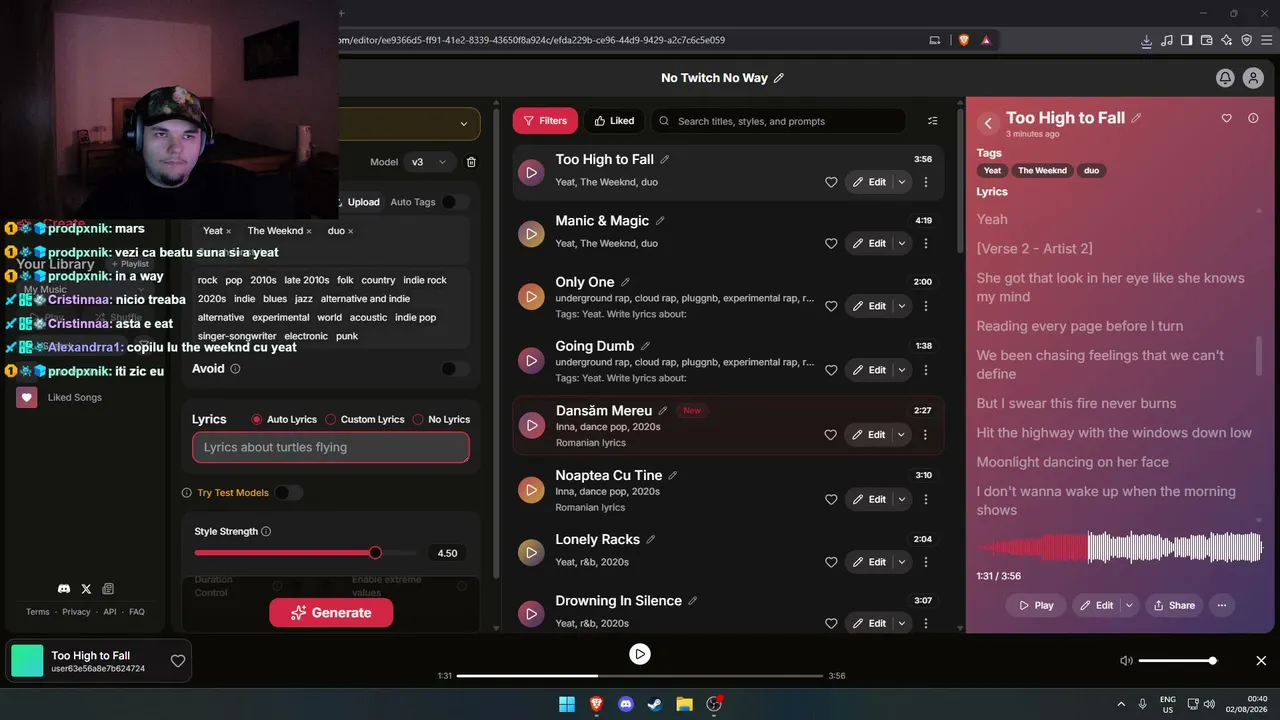Image resolution: width=1280 pixels, height=720 pixels.
Task: Show song info in the details panel
Action: pos(1253,118)
